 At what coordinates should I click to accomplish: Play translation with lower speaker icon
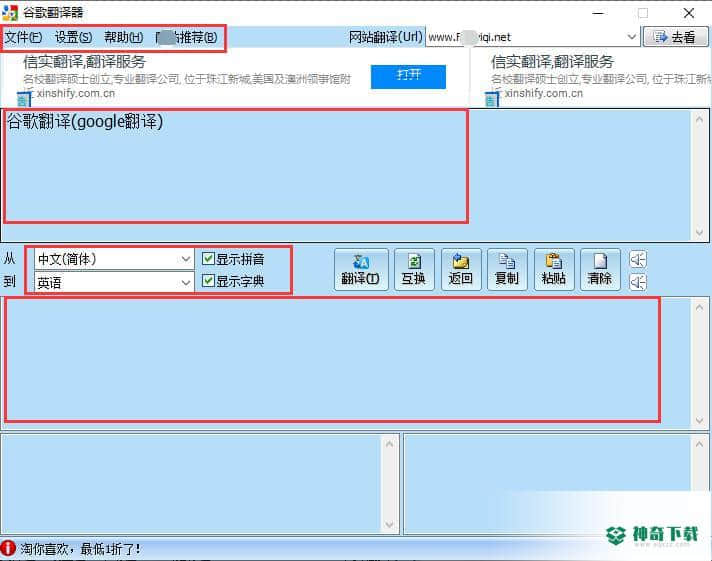pos(638,282)
